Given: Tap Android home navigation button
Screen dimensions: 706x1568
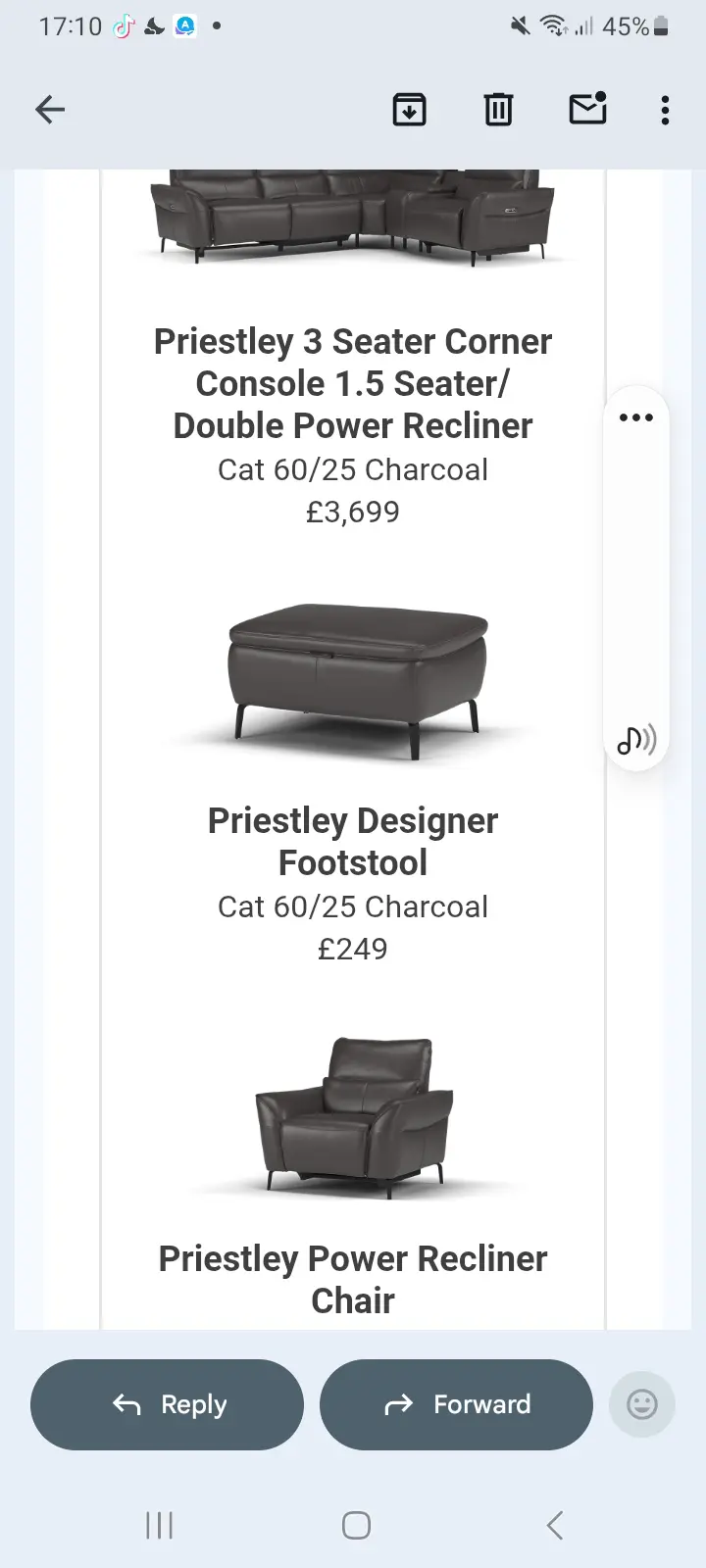Looking at the screenshot, I should coord(356,1525).
